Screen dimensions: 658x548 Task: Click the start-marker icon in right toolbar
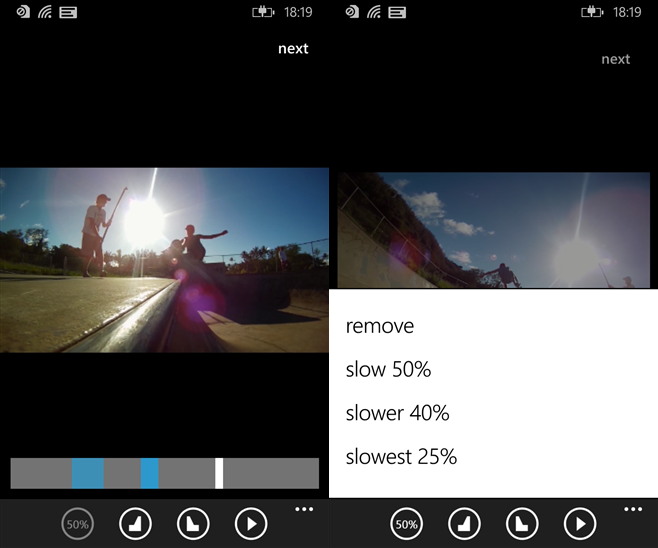(464, 524)
